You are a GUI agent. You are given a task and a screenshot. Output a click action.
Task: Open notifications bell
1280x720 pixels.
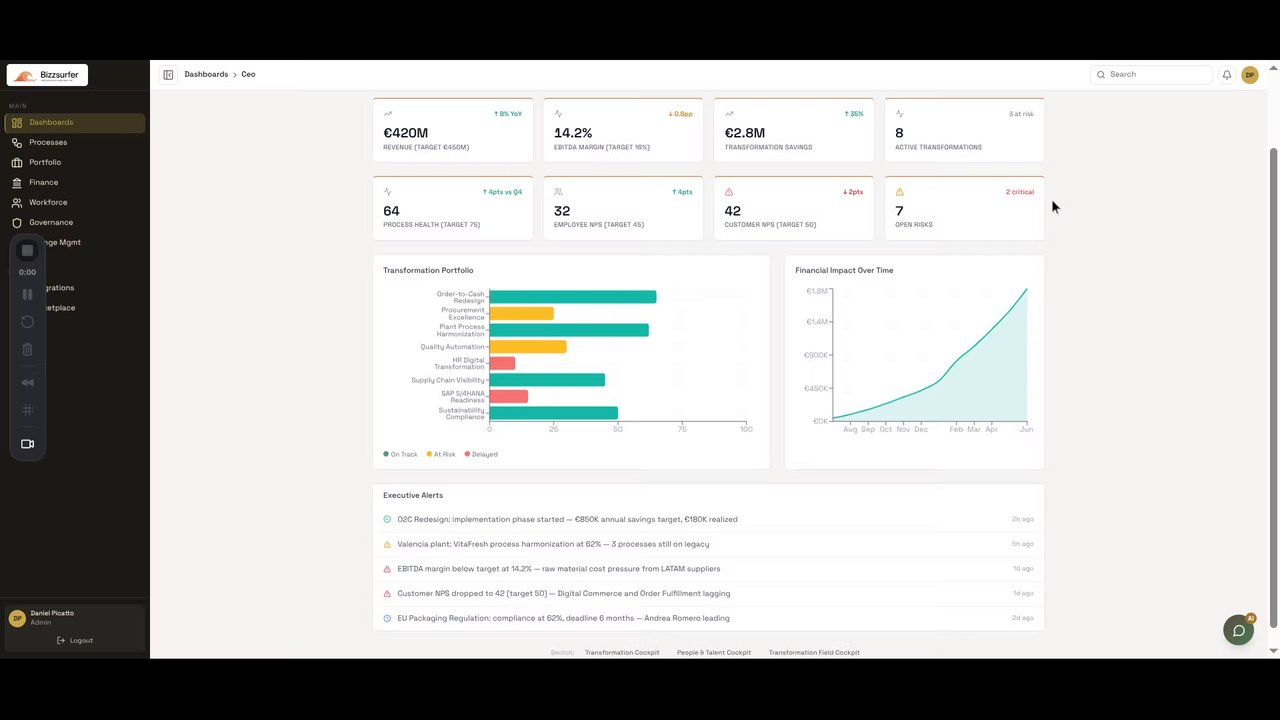coord(1227,74)
